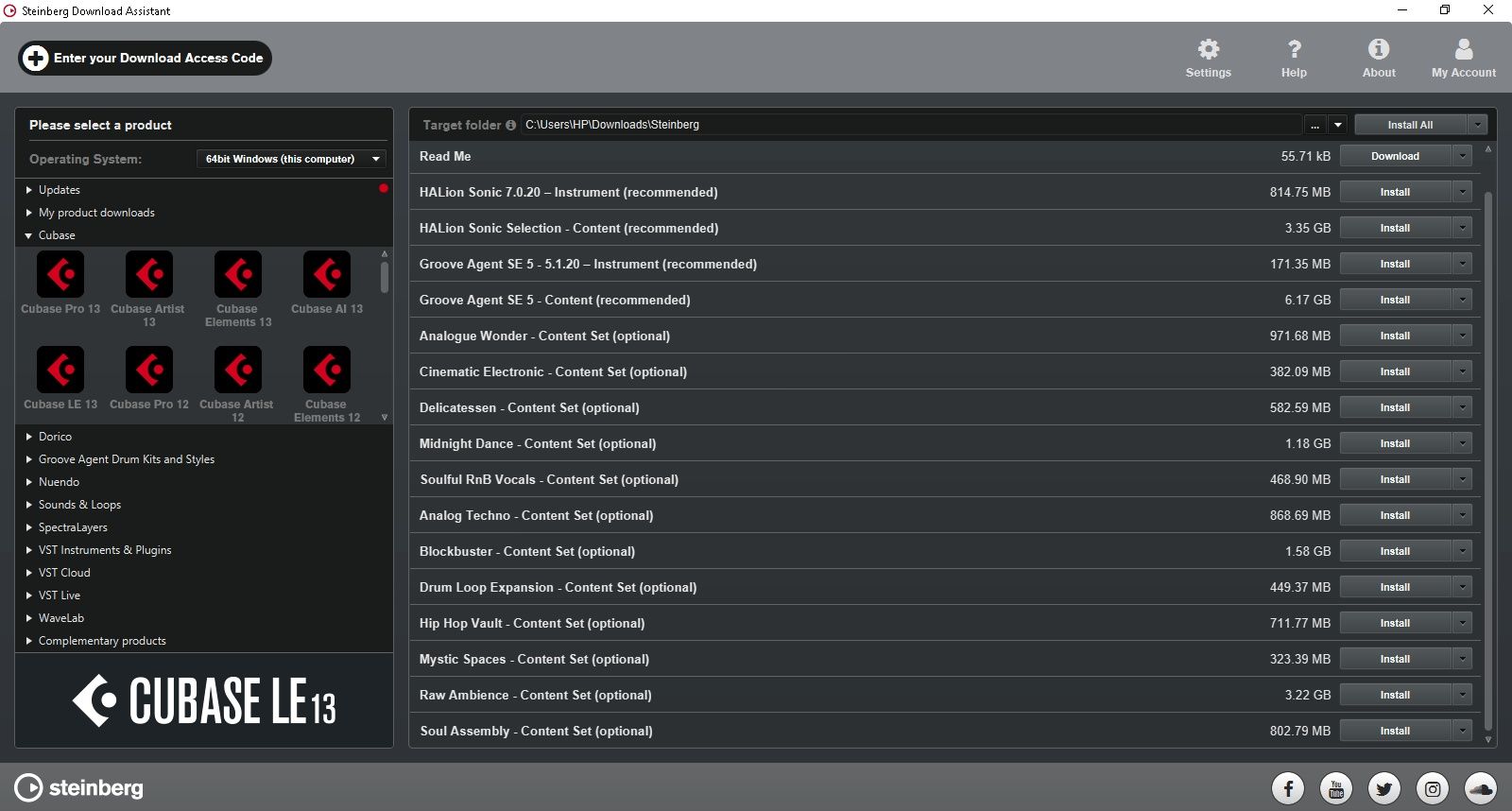Select Raw Ambience - Content Set row text
The width and height of the screenshot is (1512, 811).
536,695
